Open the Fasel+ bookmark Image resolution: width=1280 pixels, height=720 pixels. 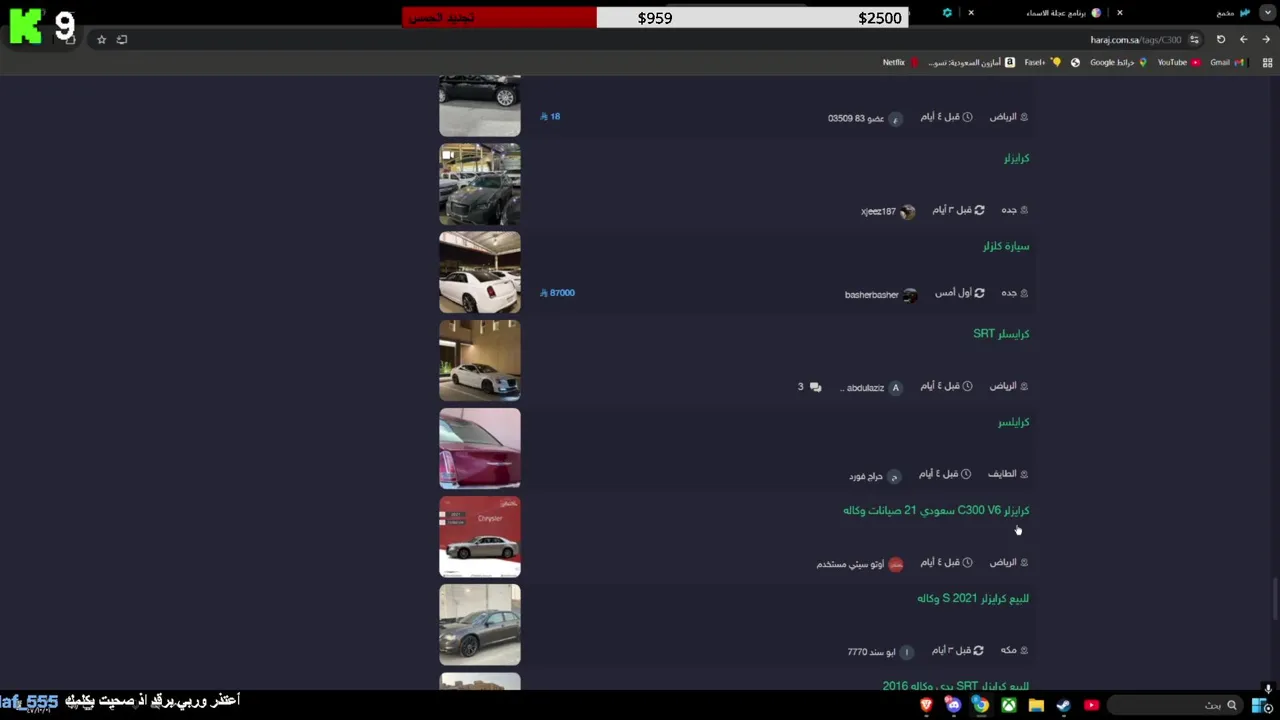click(x=1042, y=62)
